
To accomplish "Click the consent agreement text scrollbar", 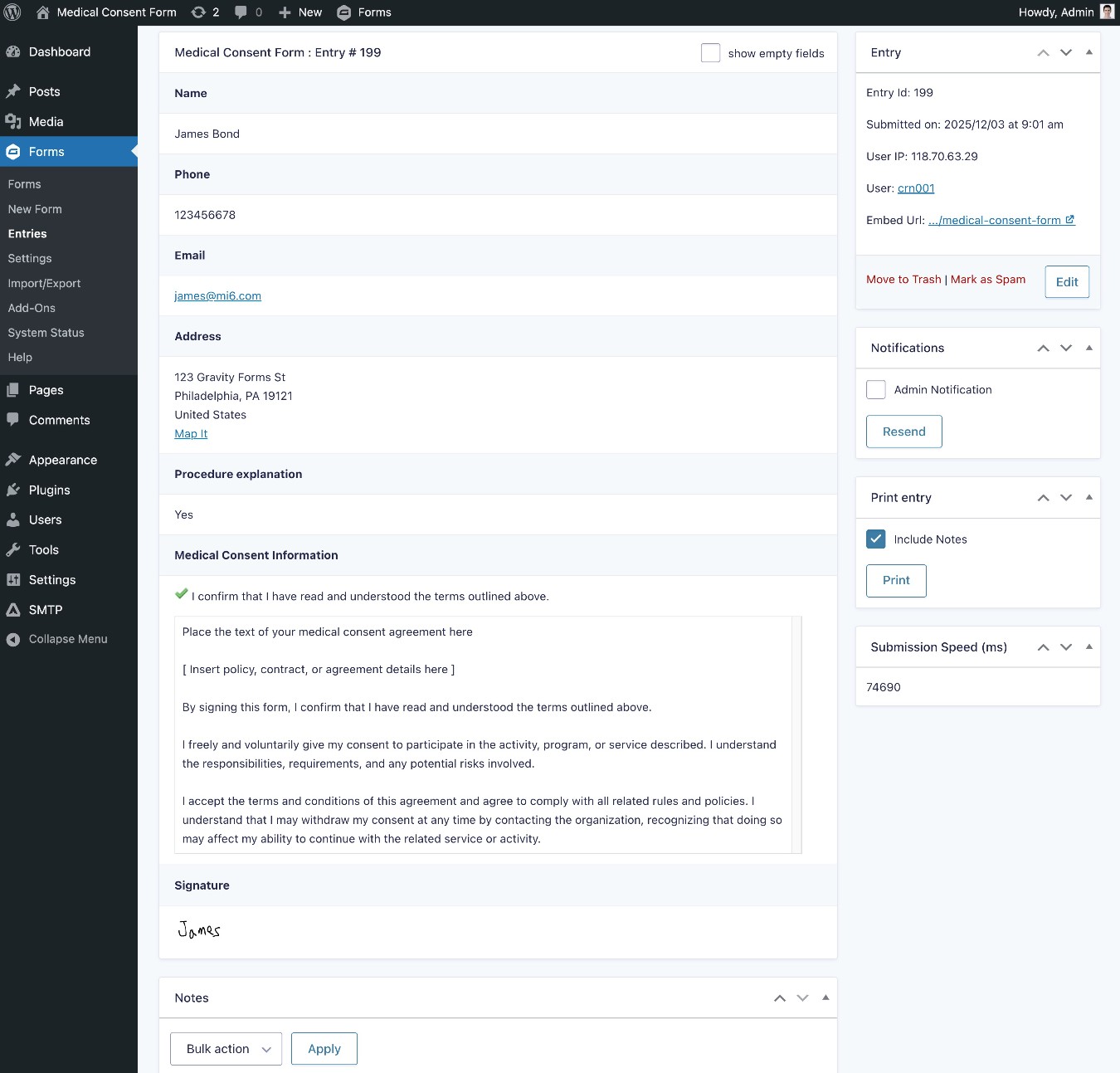I will click(x=796, y=734).
